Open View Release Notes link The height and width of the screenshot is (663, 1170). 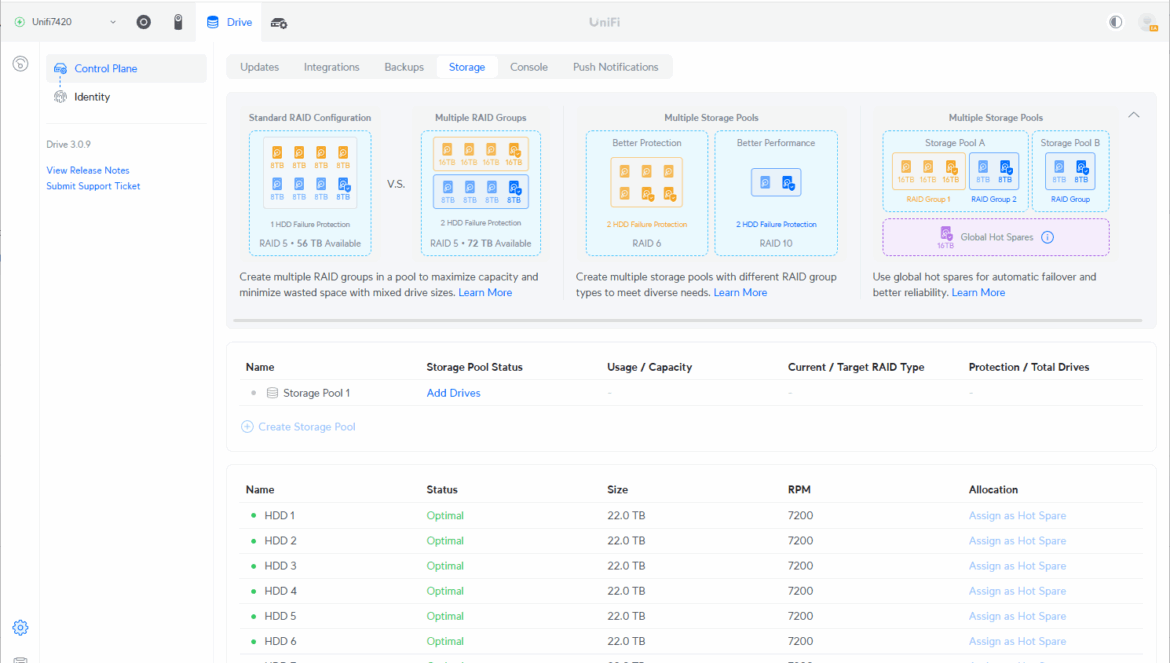(88, 171)
